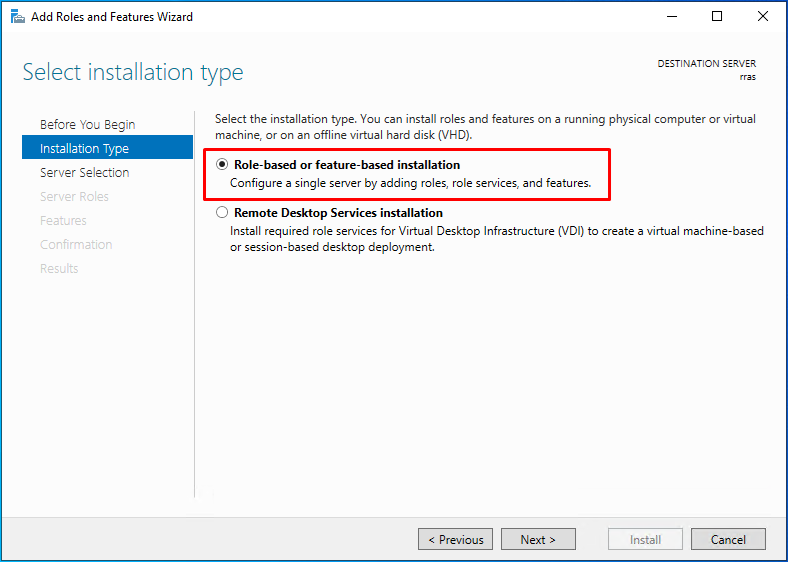788x562 pixels.
Task: Select Role-based or feature-based installation radio
Action: coord(222,164)
